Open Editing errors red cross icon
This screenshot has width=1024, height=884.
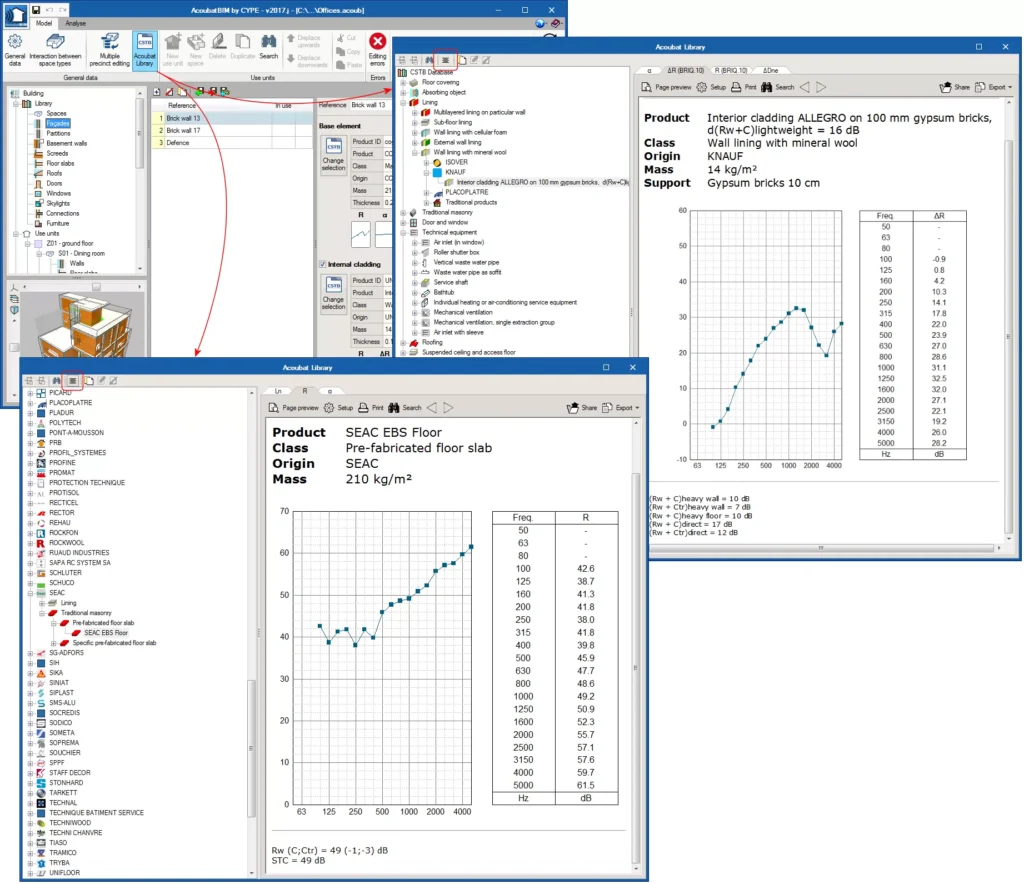click(377, 50)
